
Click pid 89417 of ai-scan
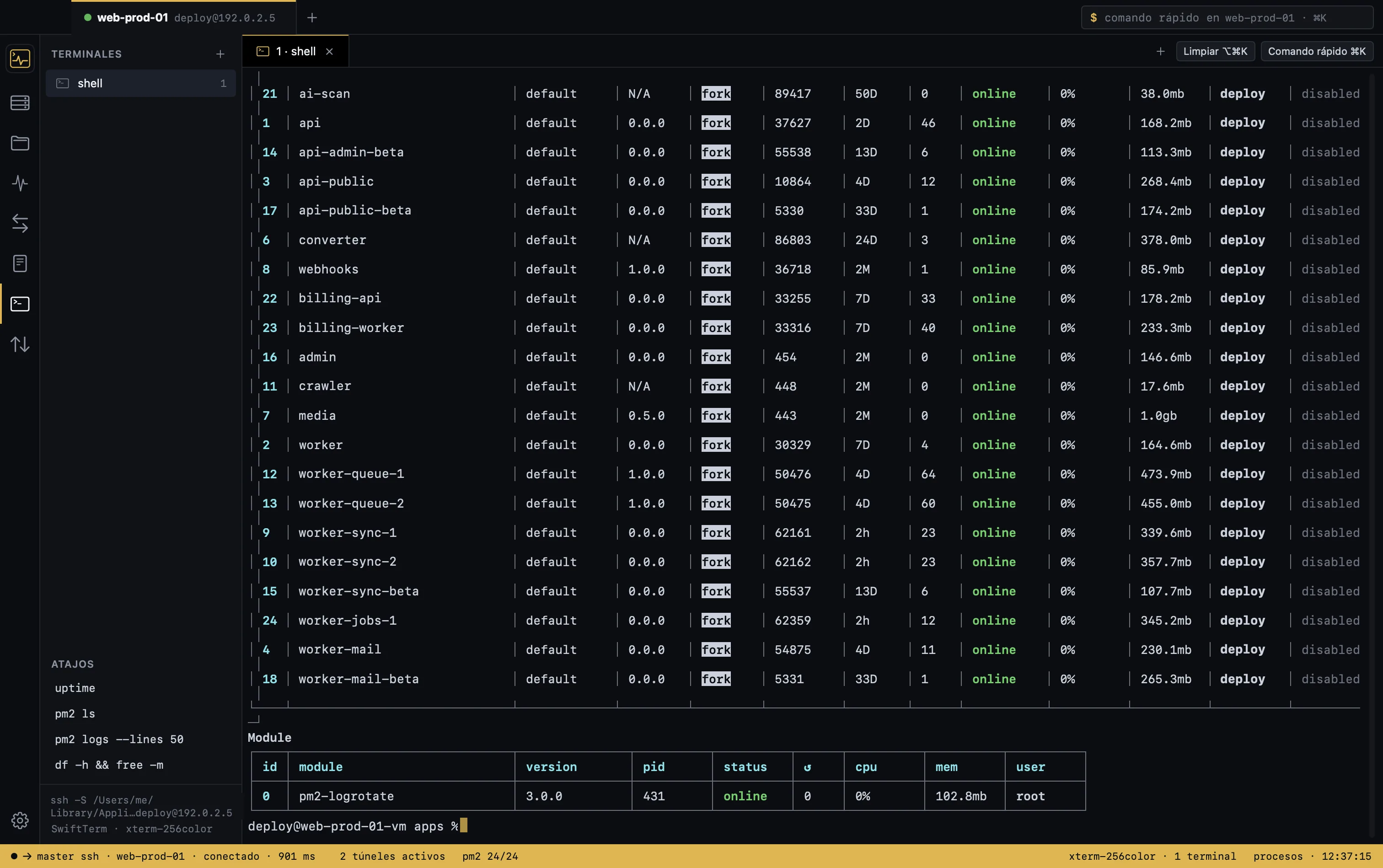pyautogui.click(x=792, y=94)
